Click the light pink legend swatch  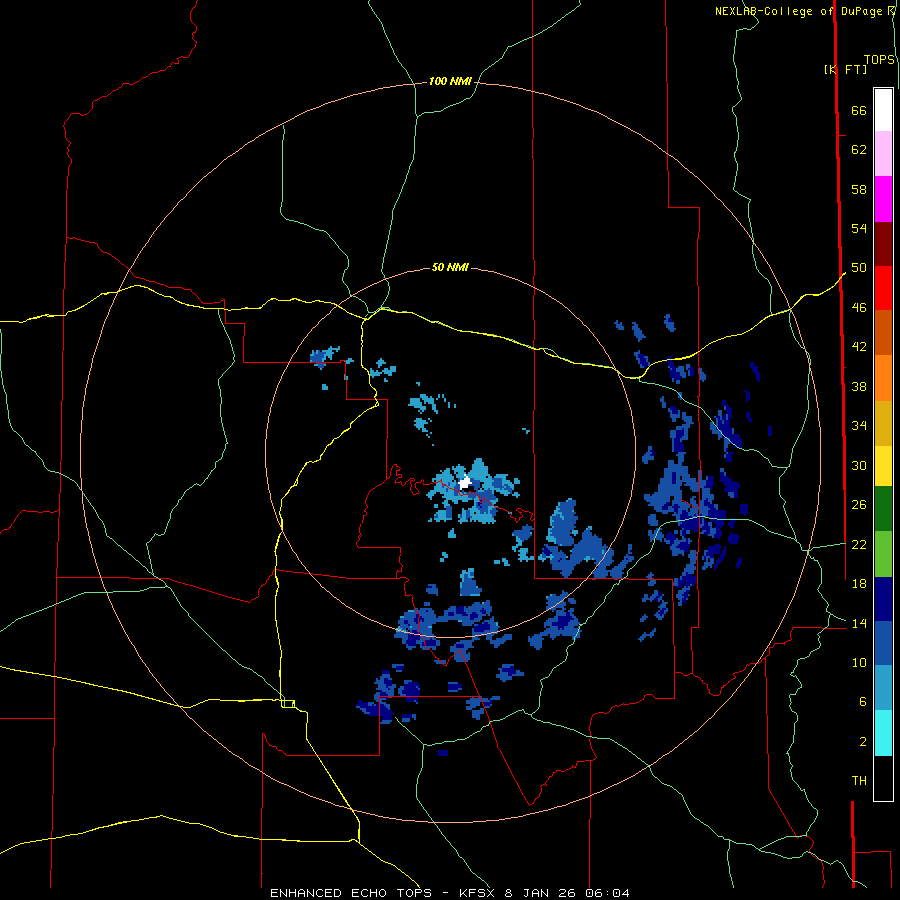click(x=883, y=154)
